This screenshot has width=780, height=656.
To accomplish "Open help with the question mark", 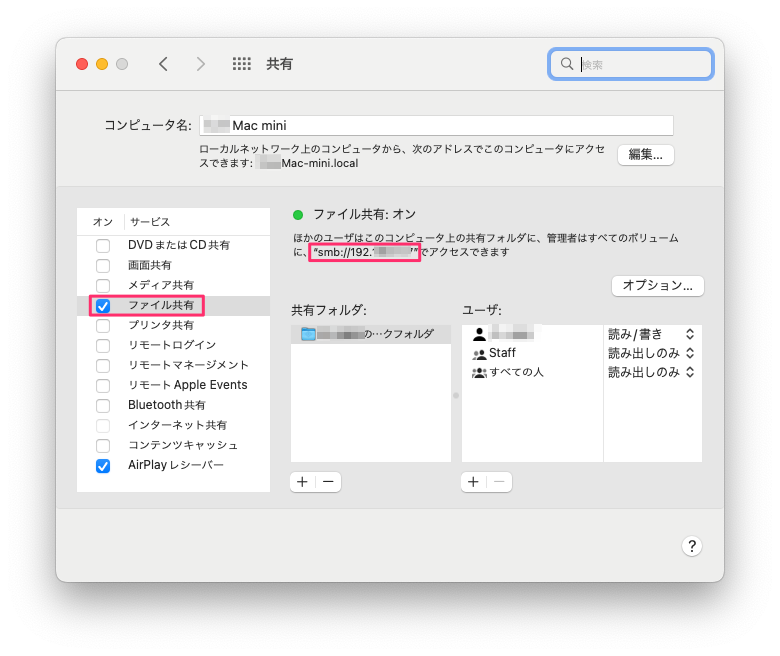I will point(691,546).
